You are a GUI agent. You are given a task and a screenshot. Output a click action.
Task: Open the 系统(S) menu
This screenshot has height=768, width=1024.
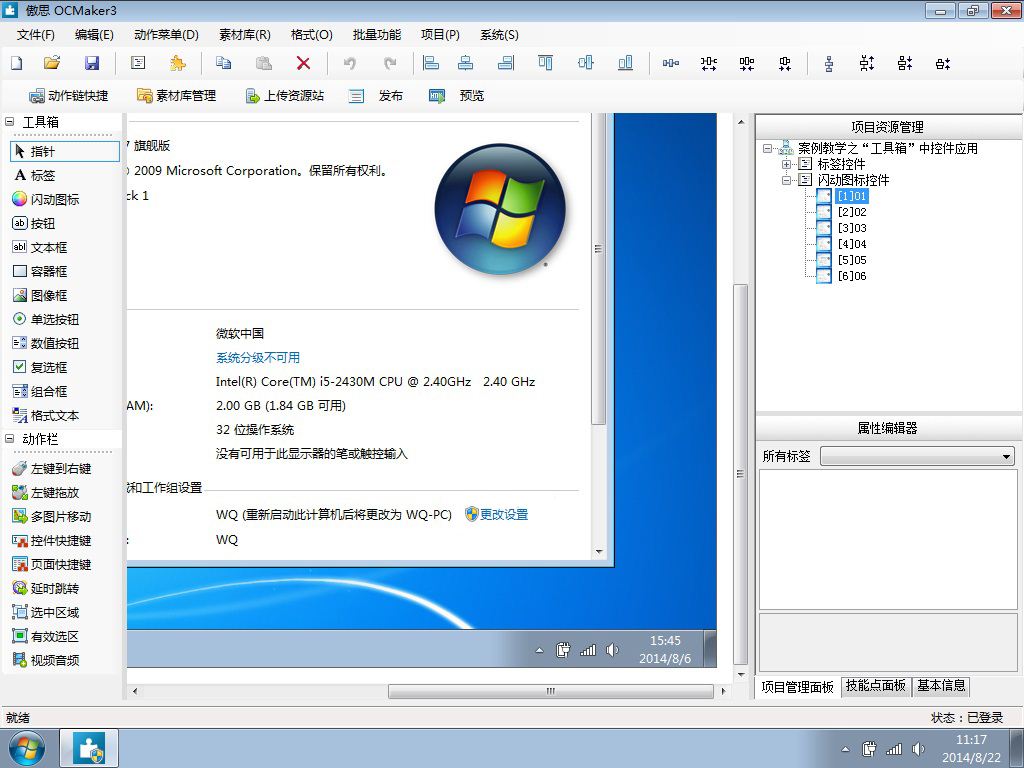(499, 35)
